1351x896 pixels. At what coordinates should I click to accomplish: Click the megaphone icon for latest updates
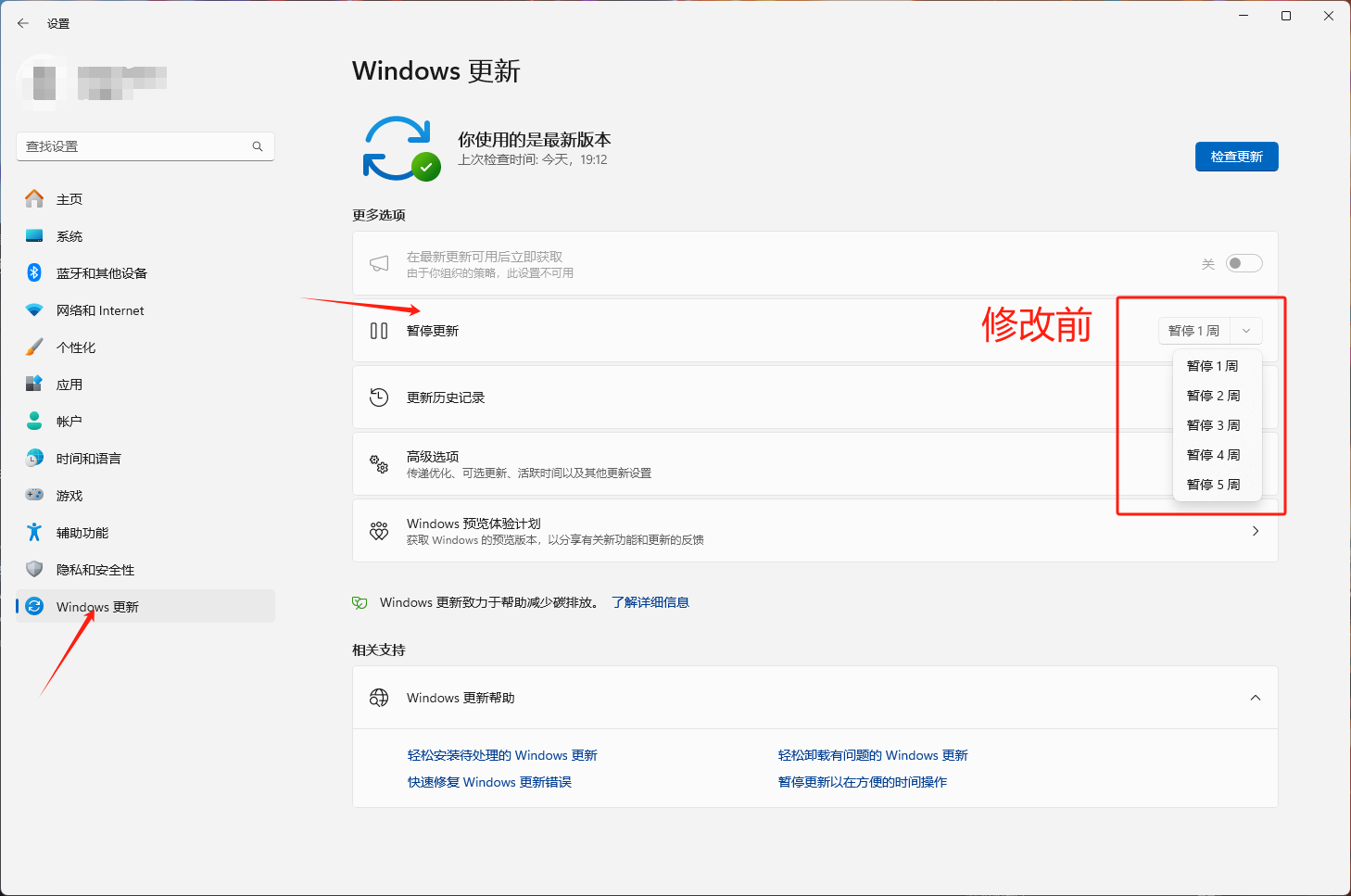pyautogui.click(x=379, y=263)
